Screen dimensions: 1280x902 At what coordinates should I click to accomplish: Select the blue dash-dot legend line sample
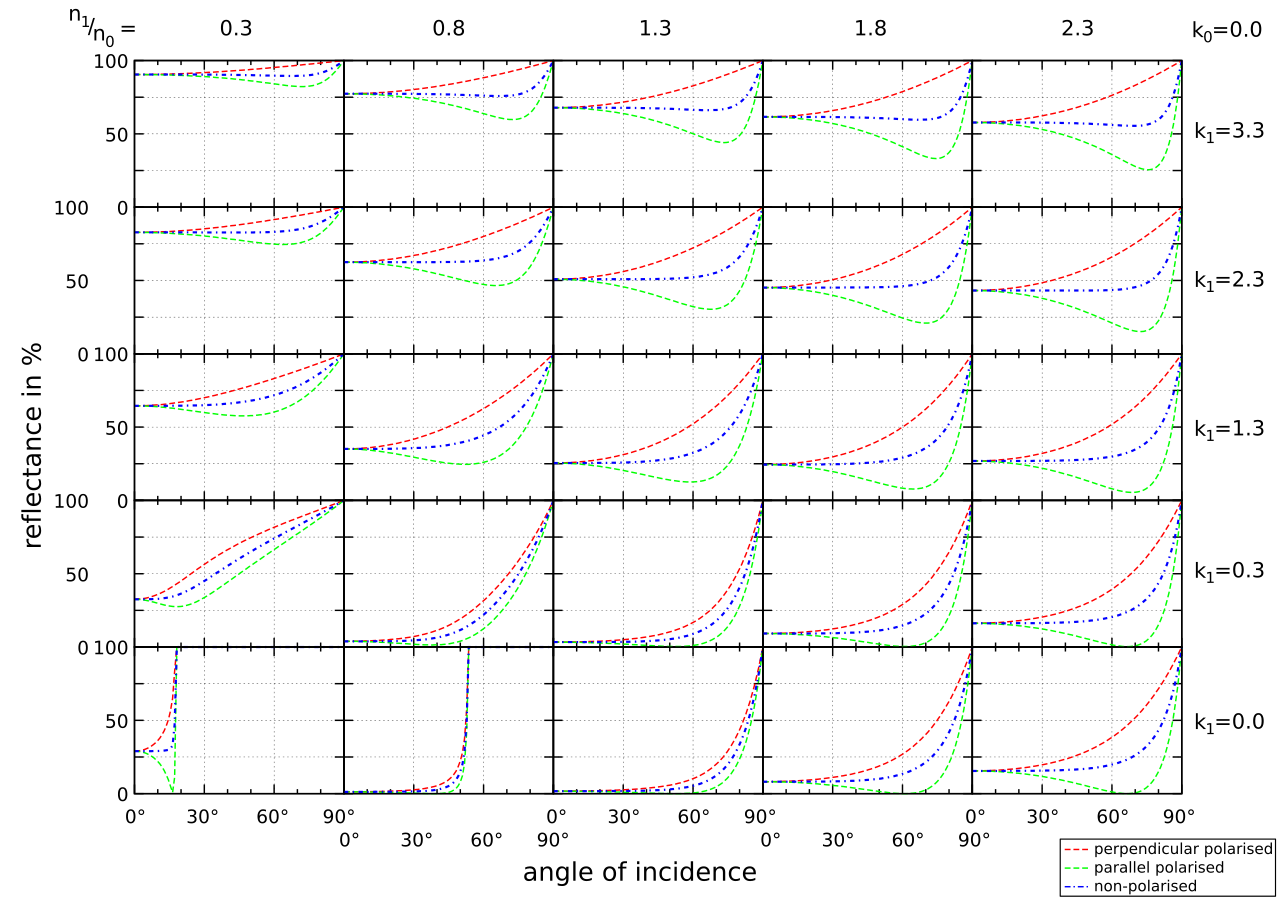(x=1078, y=886)
